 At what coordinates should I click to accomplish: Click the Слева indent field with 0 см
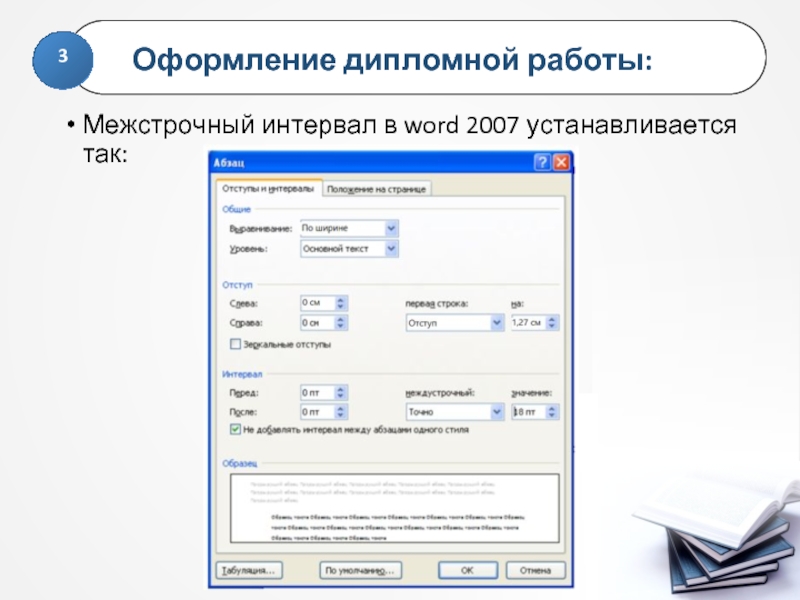point(317,303)
